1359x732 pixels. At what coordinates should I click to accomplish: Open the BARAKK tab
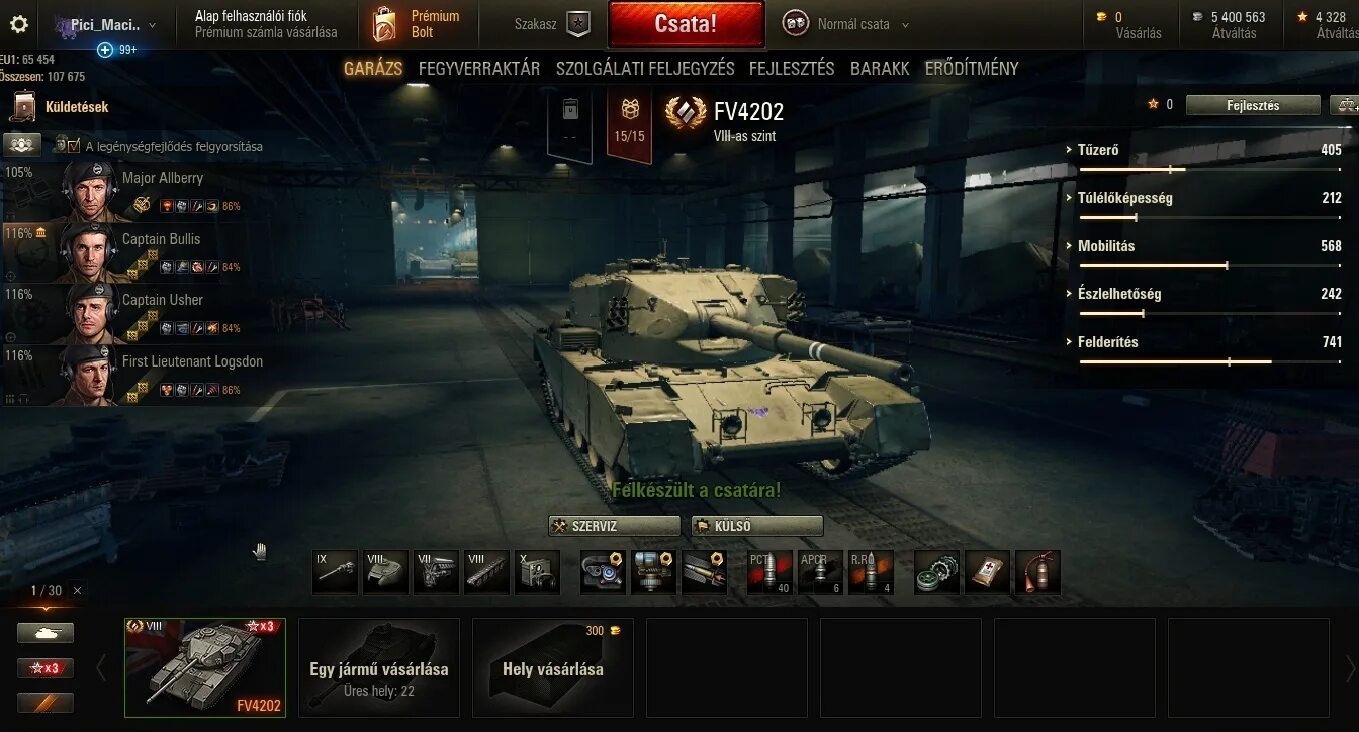(880, 69)
